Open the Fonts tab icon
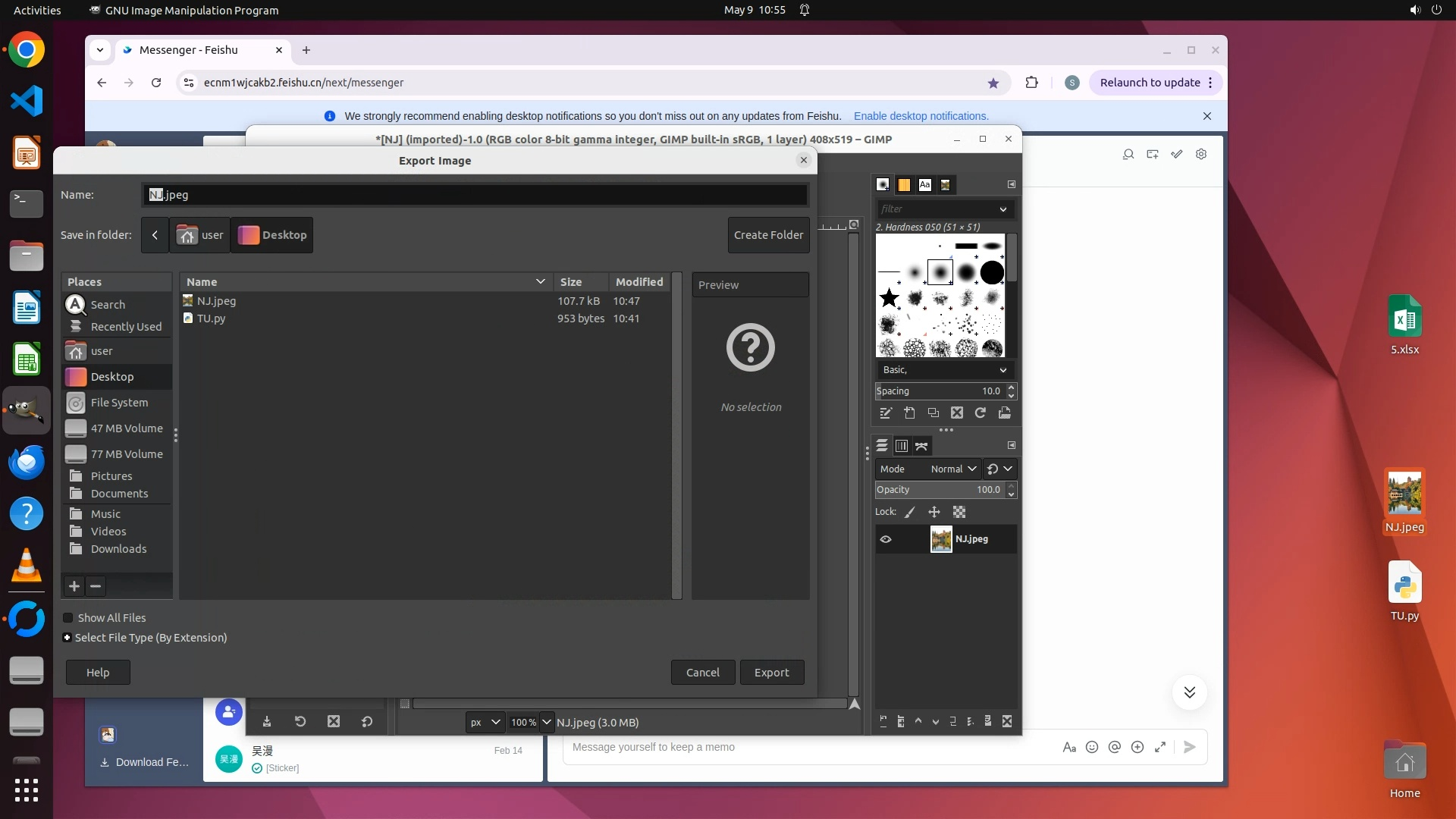Screen dimensions: 1456x819 924,185
